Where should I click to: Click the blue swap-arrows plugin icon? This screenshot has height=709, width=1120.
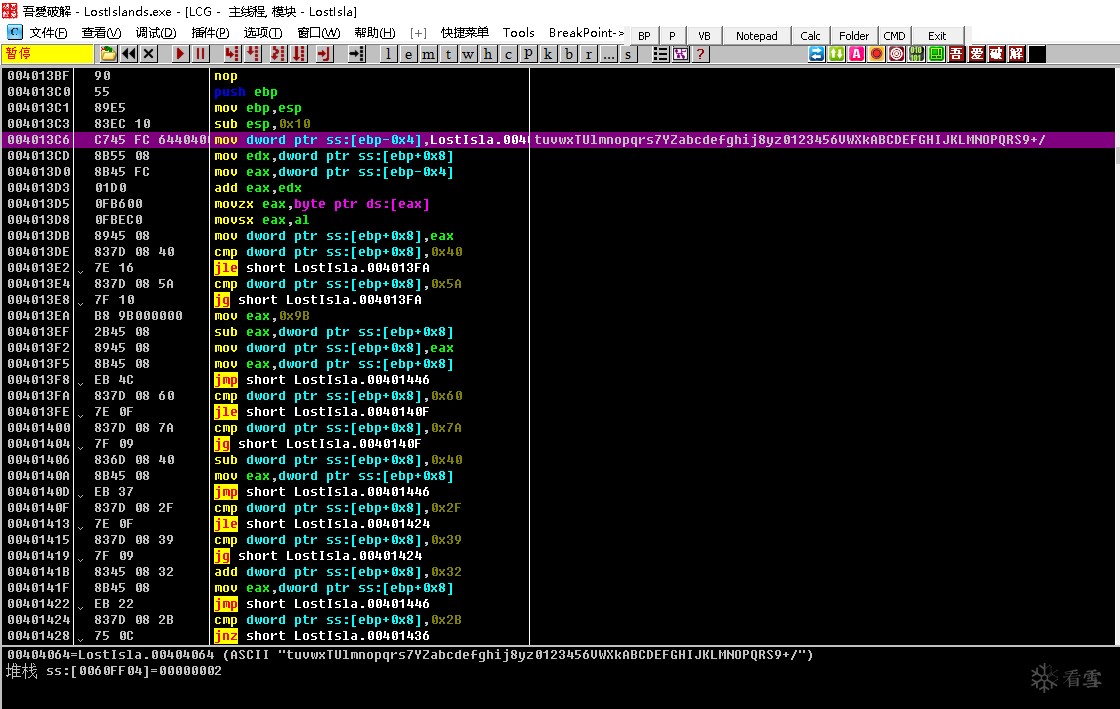pos(816,54)
